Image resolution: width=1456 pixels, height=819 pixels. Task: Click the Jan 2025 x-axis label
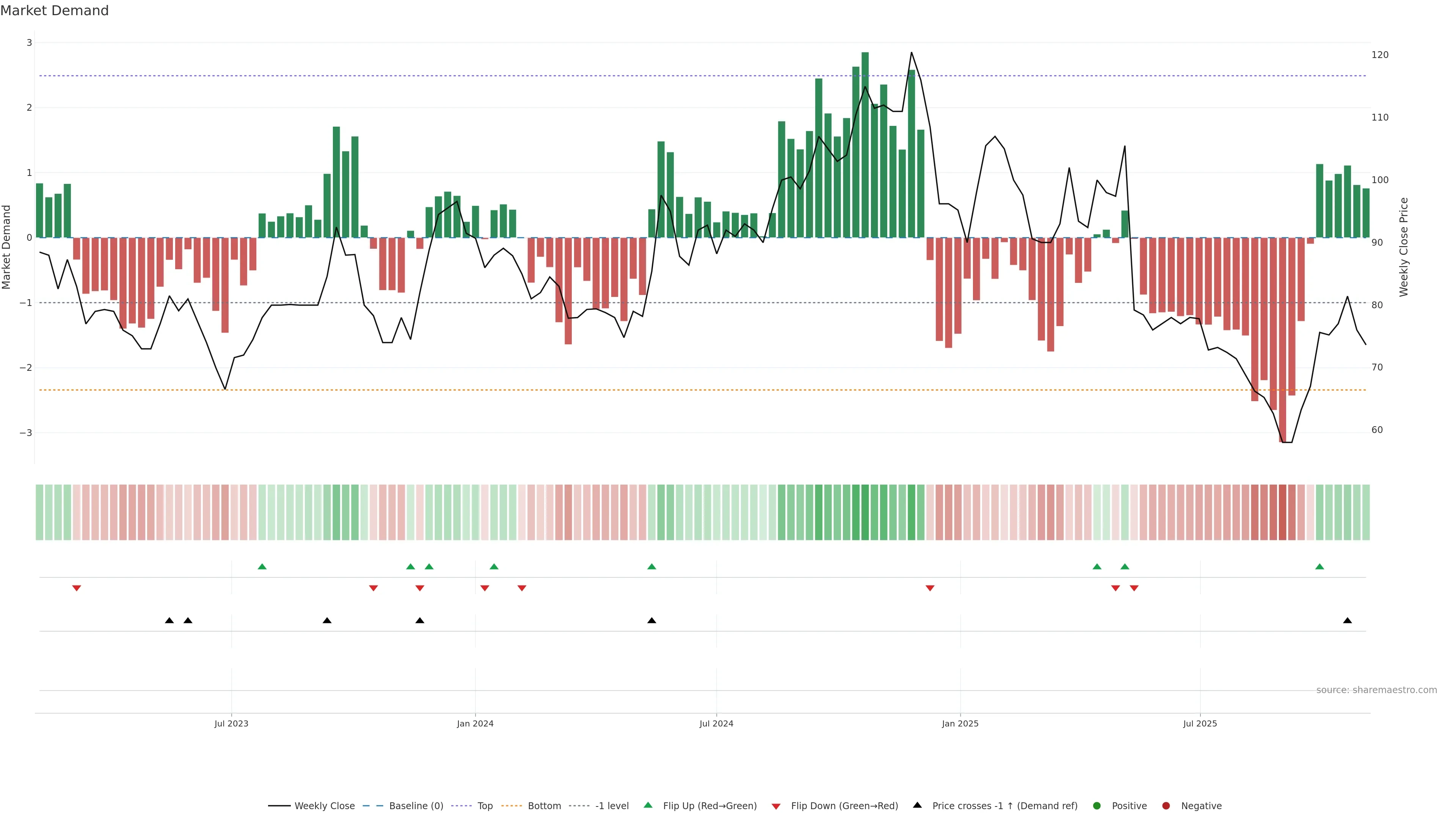pos(960,723)
